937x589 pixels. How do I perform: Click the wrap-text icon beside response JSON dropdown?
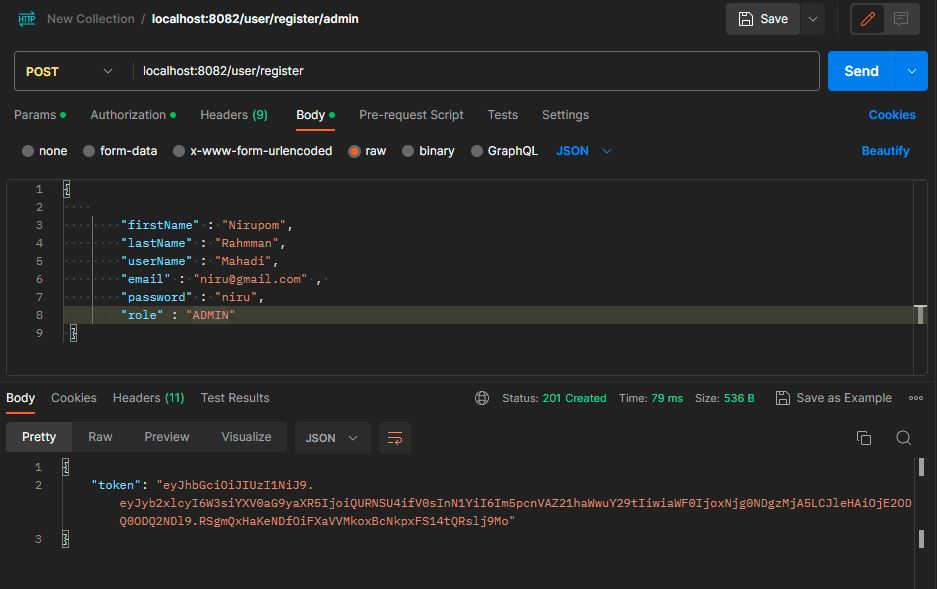pyautogui.click(x=395, y=437)
